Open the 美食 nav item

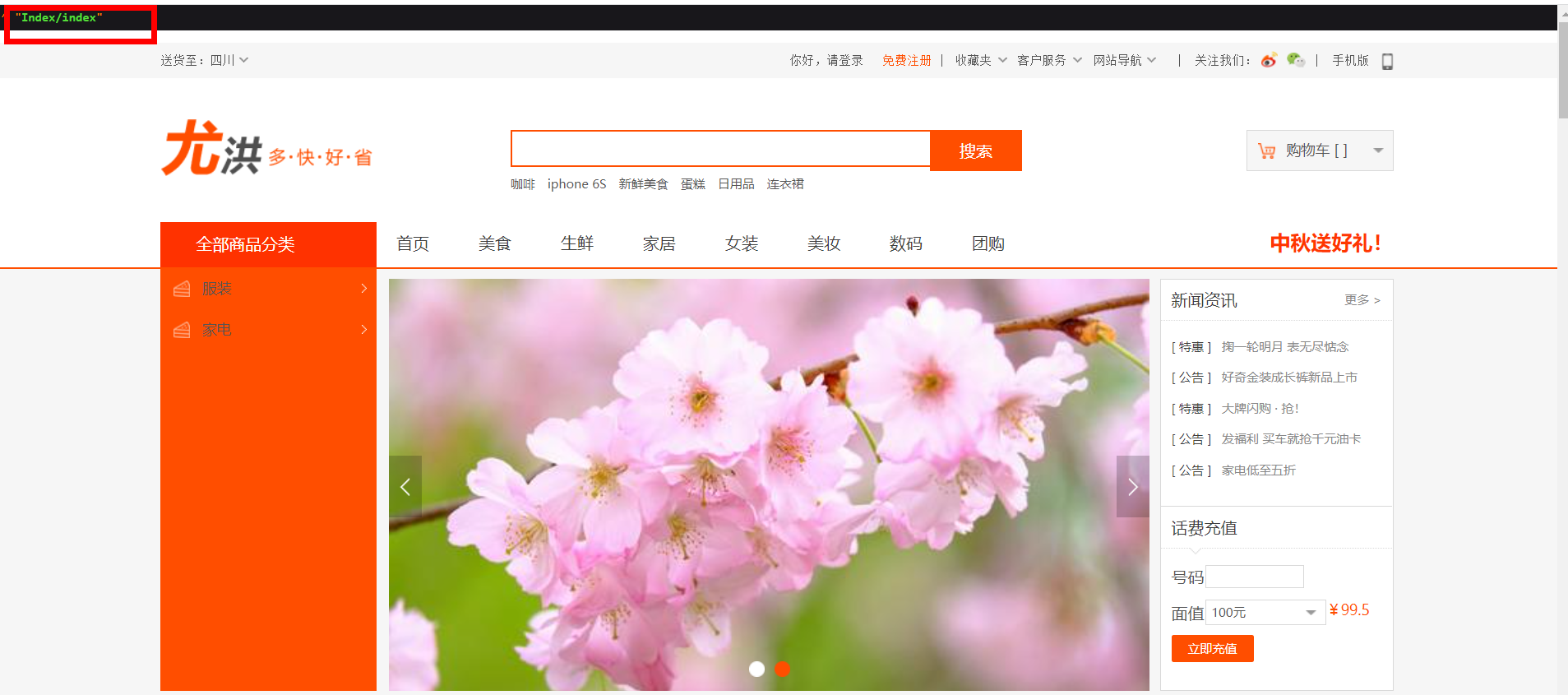pos(495,243)
